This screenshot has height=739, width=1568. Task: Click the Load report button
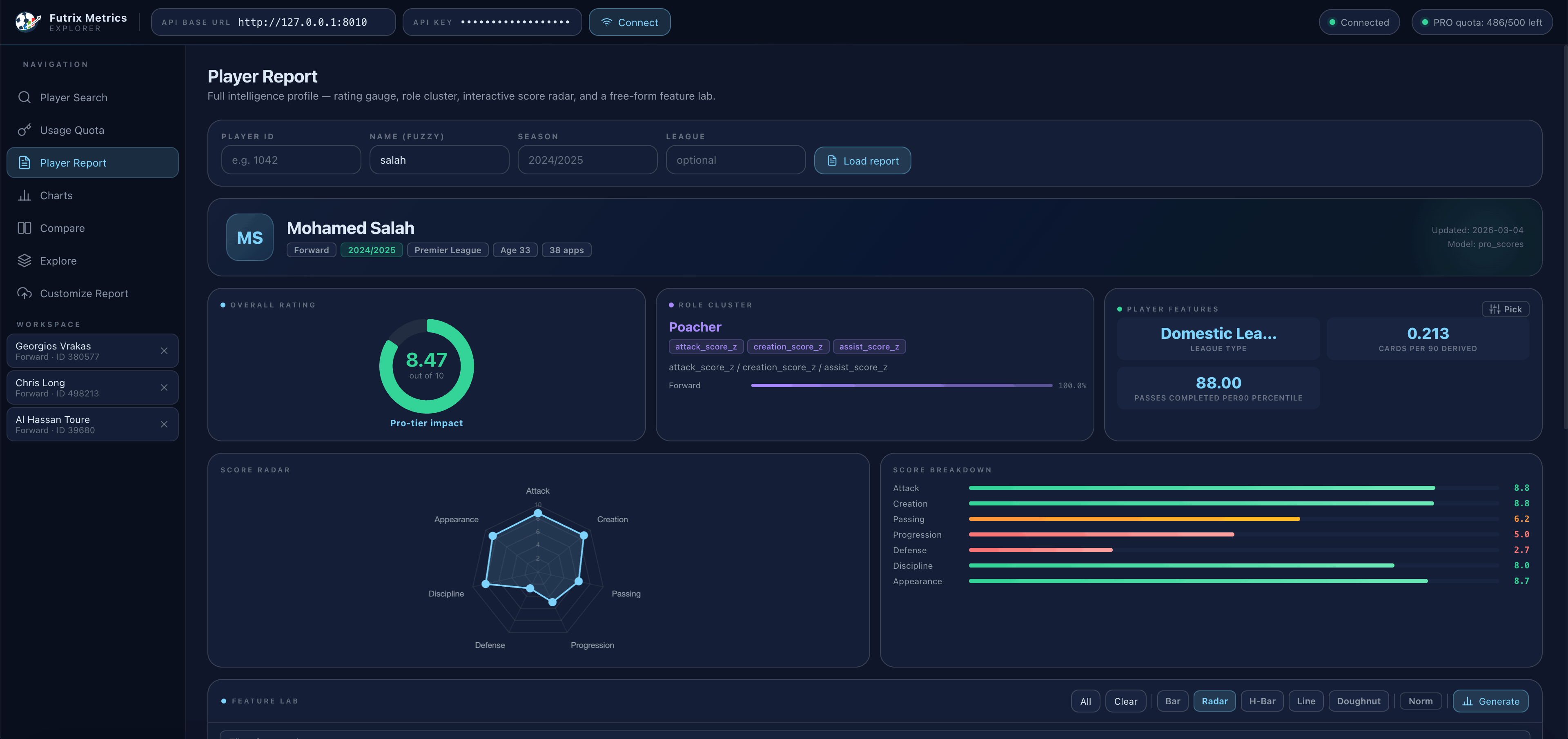pyautogui.click(x=862, y=160)
